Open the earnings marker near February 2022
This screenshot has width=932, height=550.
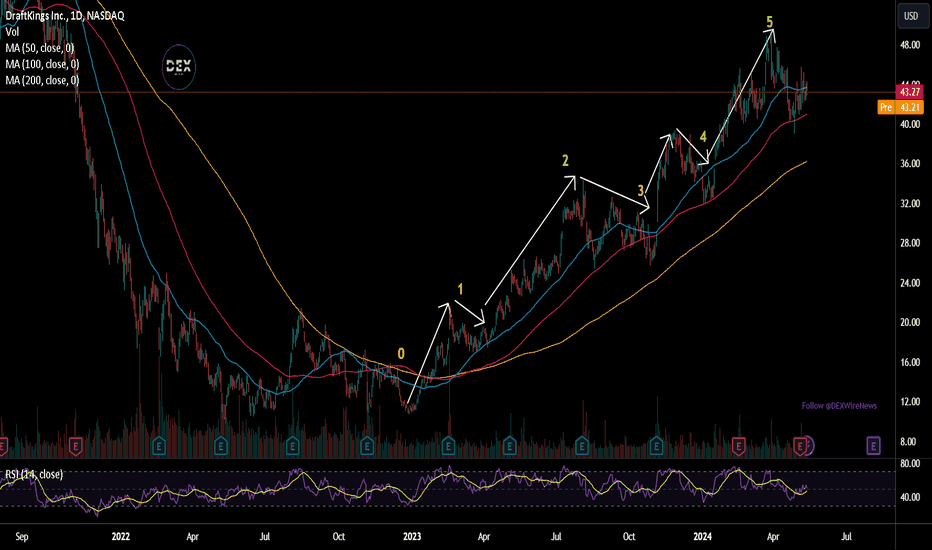(x=159, y=445)
